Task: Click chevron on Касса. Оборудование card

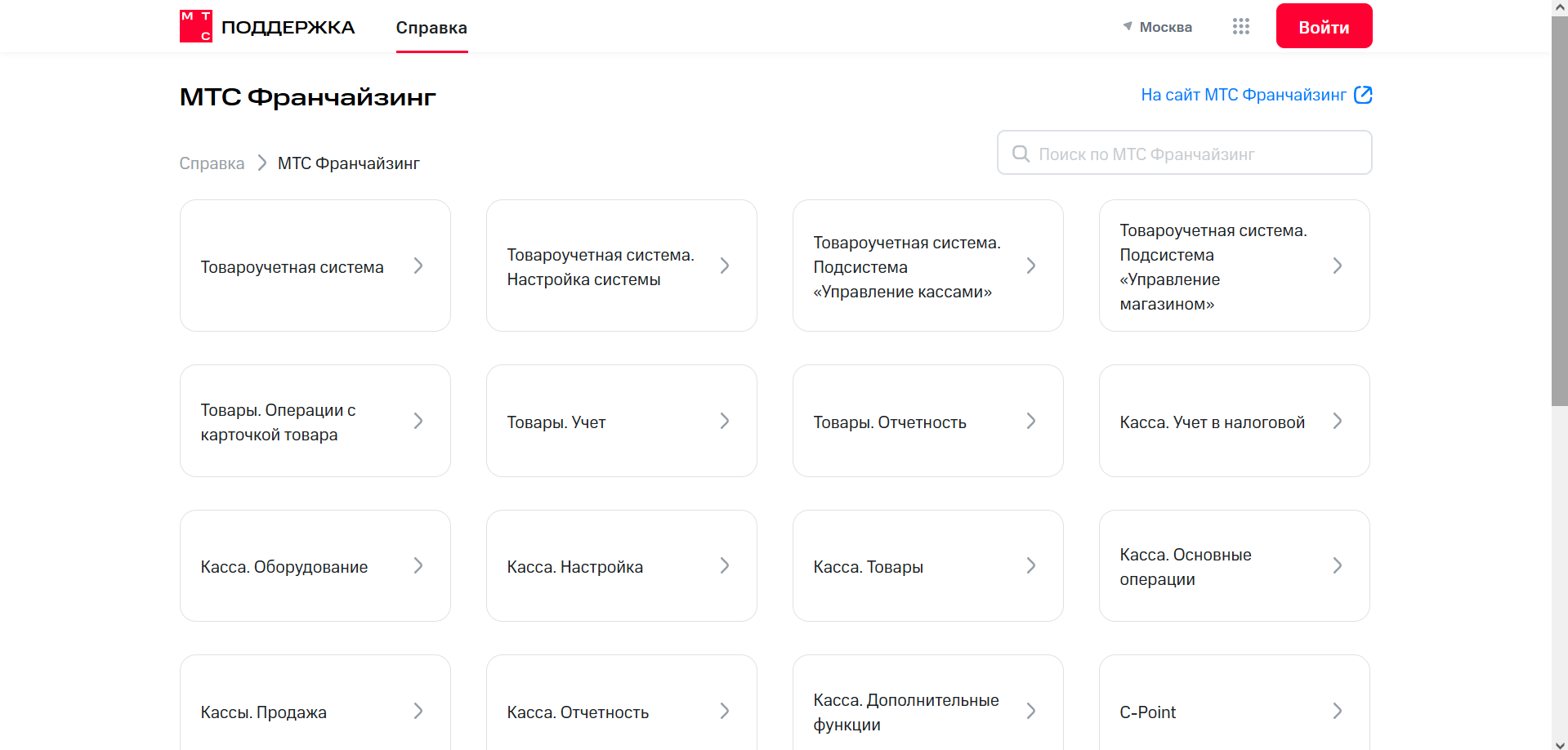Action: pos(418,565)
